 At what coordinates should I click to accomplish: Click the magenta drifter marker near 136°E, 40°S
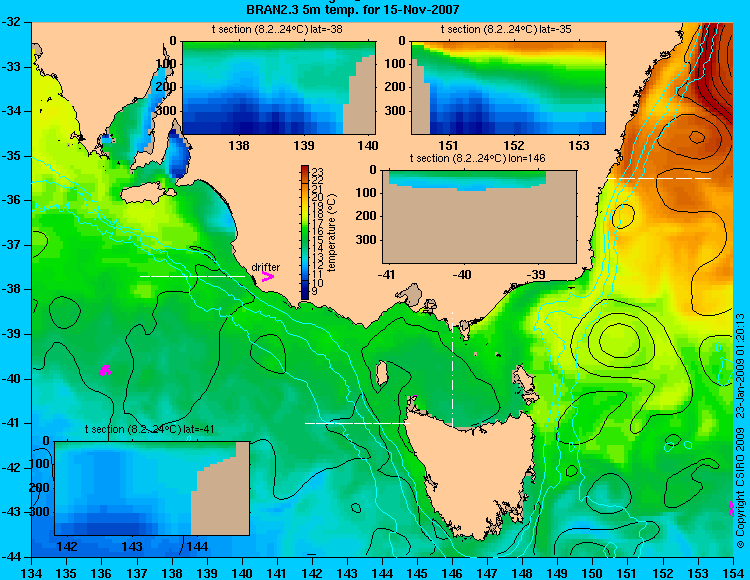click(105, 370)
